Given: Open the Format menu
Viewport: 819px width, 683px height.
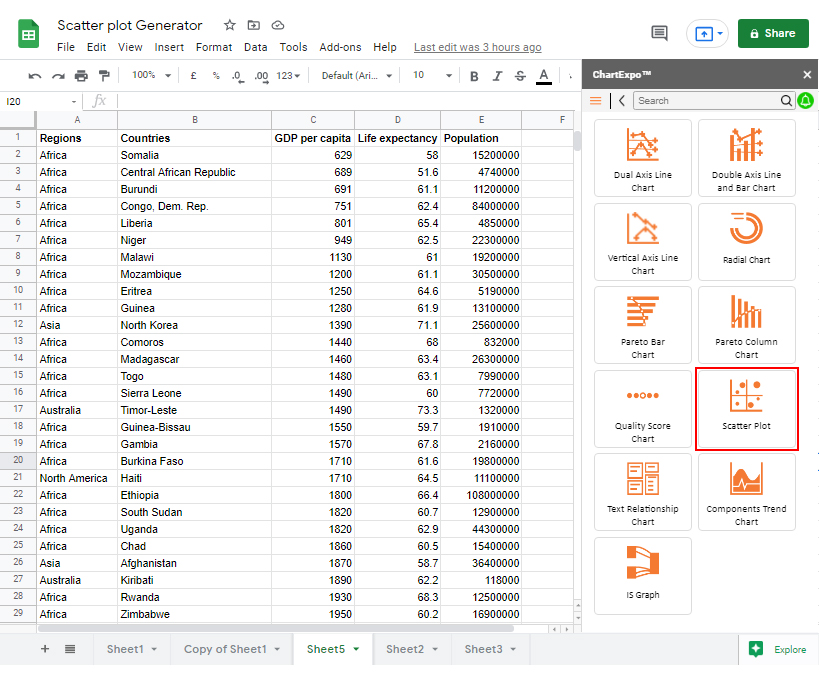Looking at the screenshot, I should (x=214, y=48).
